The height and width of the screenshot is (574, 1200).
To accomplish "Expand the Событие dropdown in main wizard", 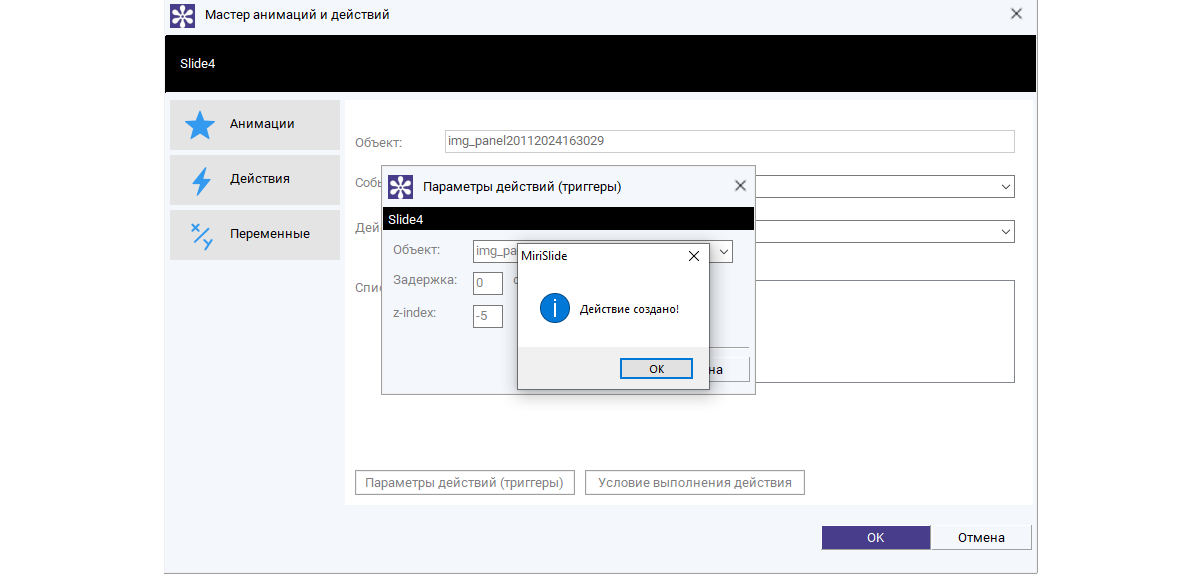I will [x=1005, y=187].
